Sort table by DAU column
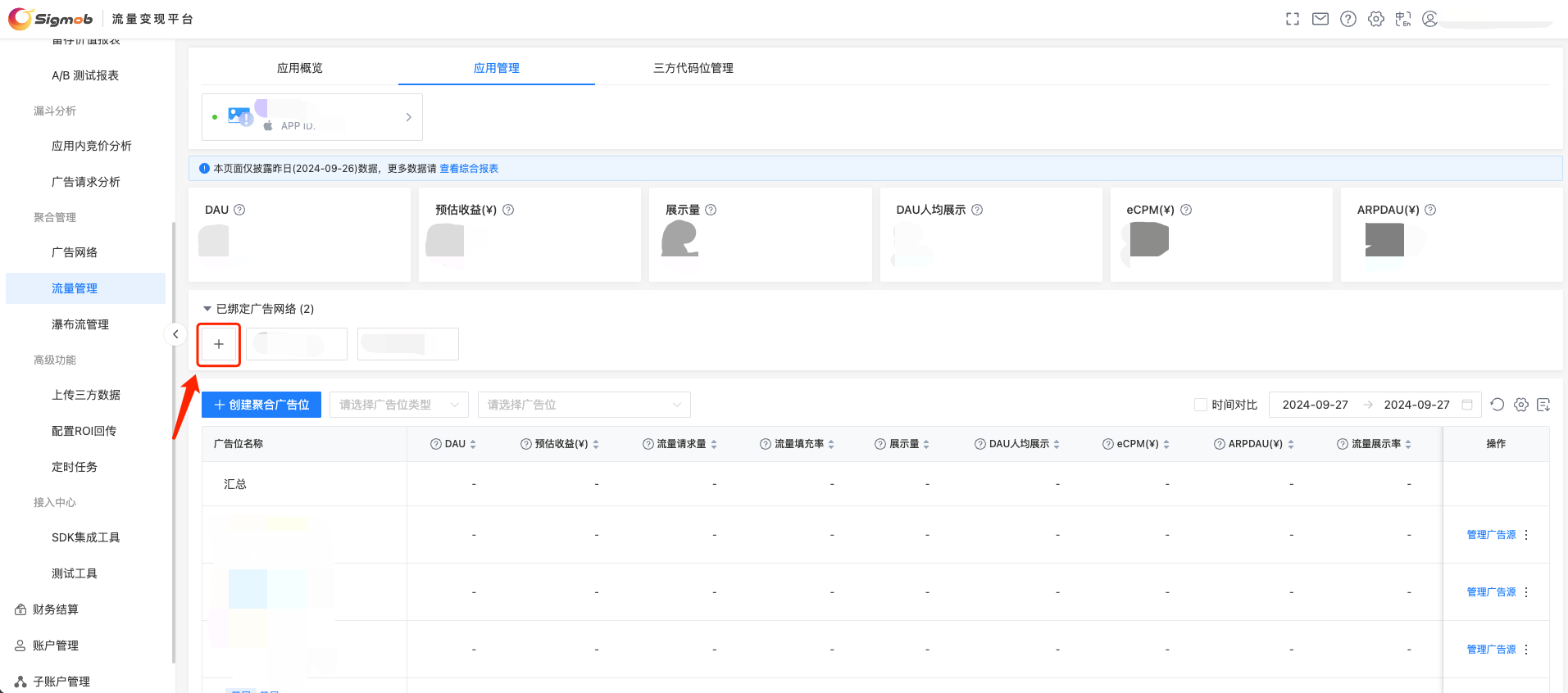This screenshot has width=1568, height=693. click(x=473, y=444)
